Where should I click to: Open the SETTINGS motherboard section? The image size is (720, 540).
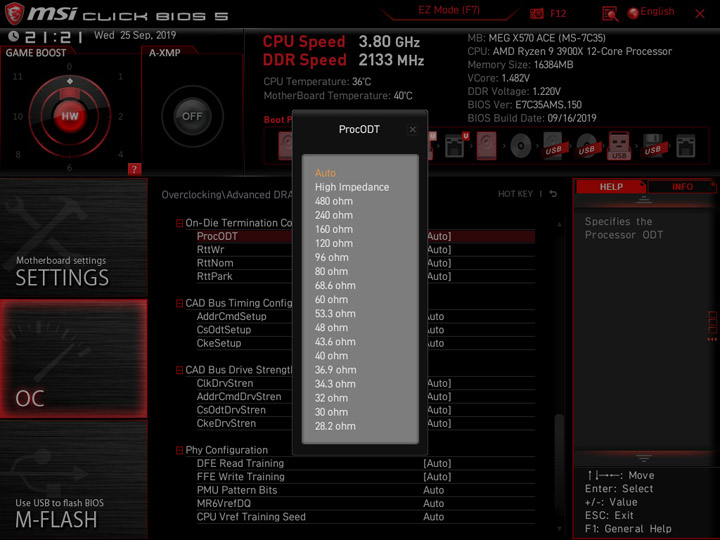pos(73,238)
